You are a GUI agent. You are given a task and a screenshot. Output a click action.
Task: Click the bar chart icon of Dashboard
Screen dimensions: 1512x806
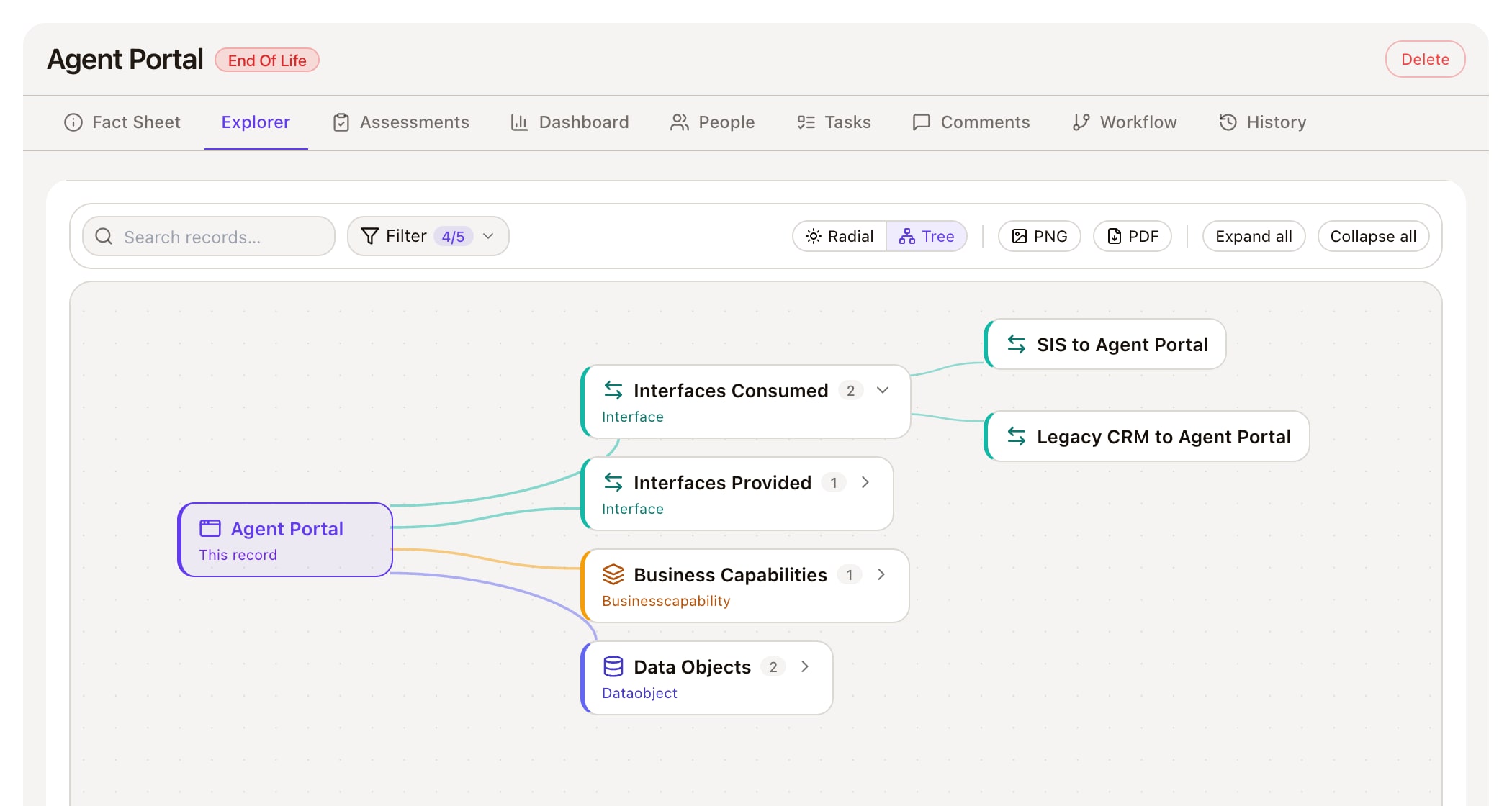coord(519,122)
